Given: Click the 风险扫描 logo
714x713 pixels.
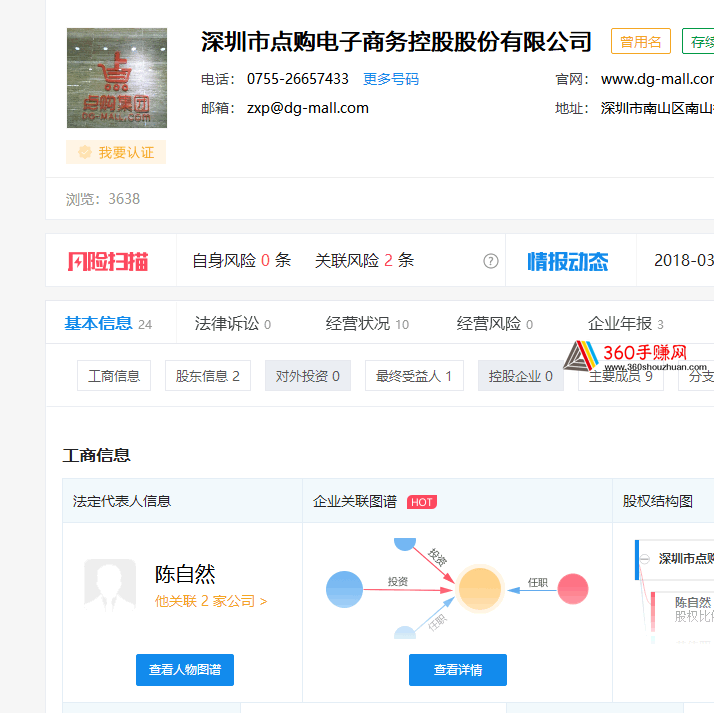Looking at the screenshot, I should pos(108,261).
